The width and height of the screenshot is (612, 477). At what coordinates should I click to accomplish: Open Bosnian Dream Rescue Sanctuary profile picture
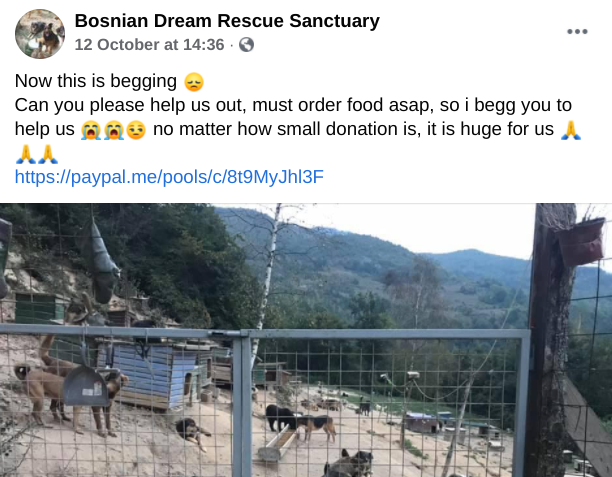[x=40, y=34]
